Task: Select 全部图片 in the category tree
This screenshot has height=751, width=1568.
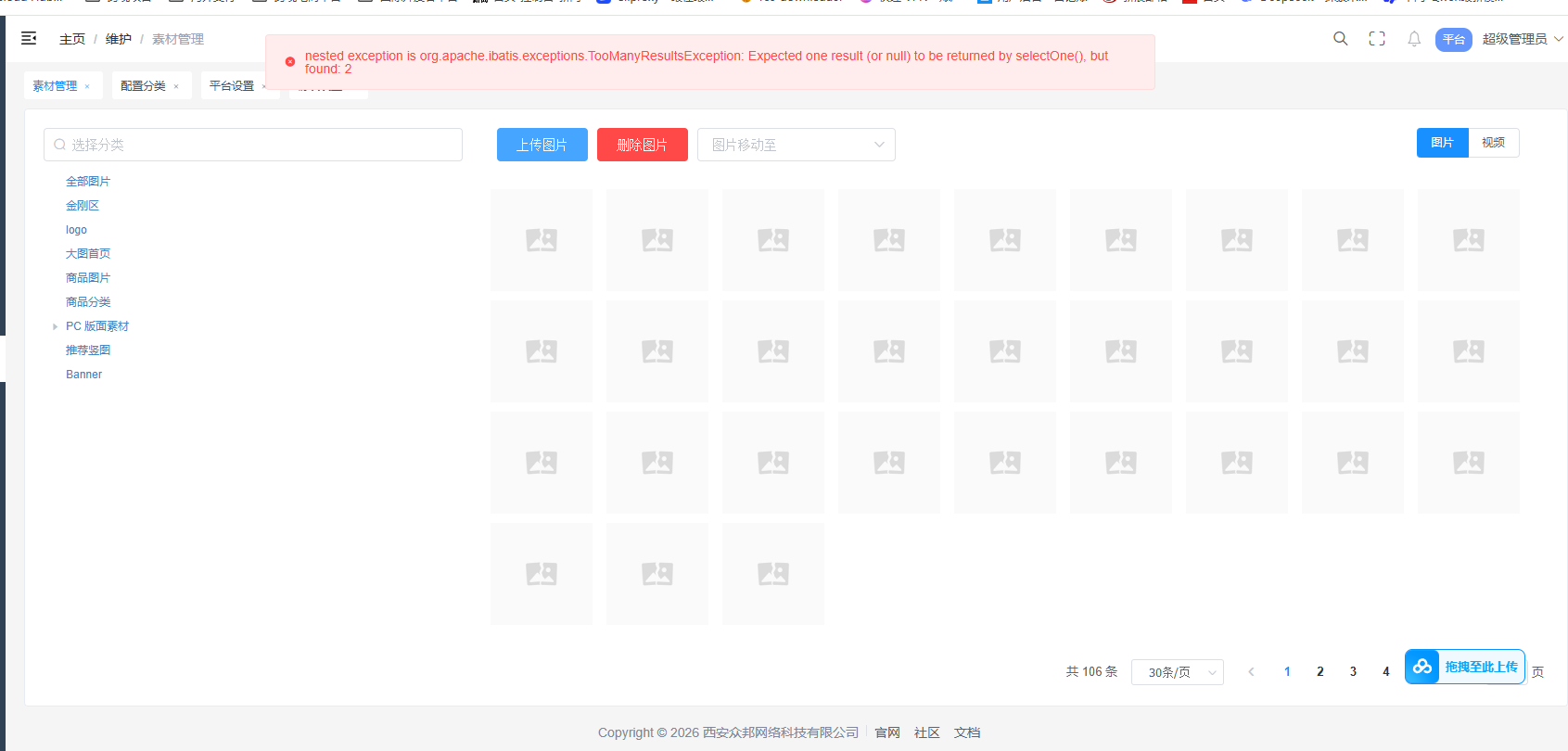Action: point(88,182)
